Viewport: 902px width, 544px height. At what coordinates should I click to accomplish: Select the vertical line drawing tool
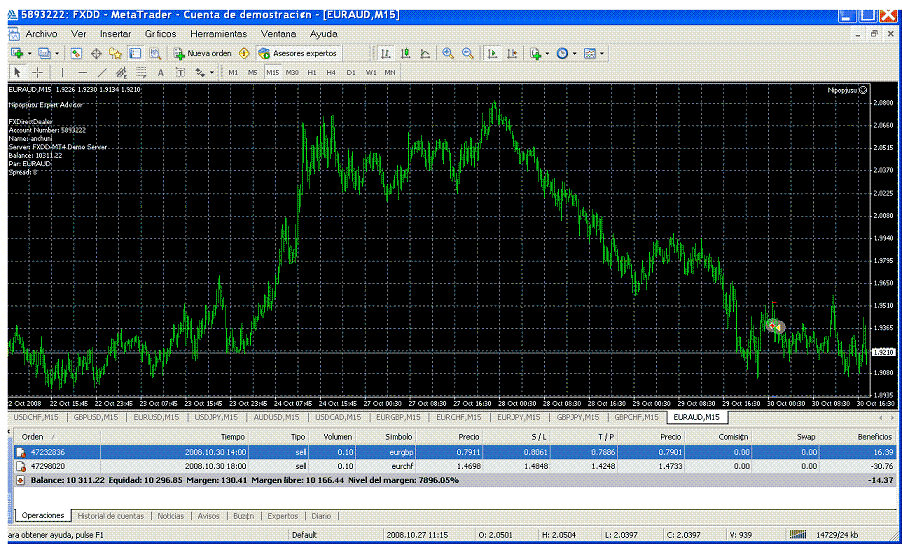tap(62, 72)
